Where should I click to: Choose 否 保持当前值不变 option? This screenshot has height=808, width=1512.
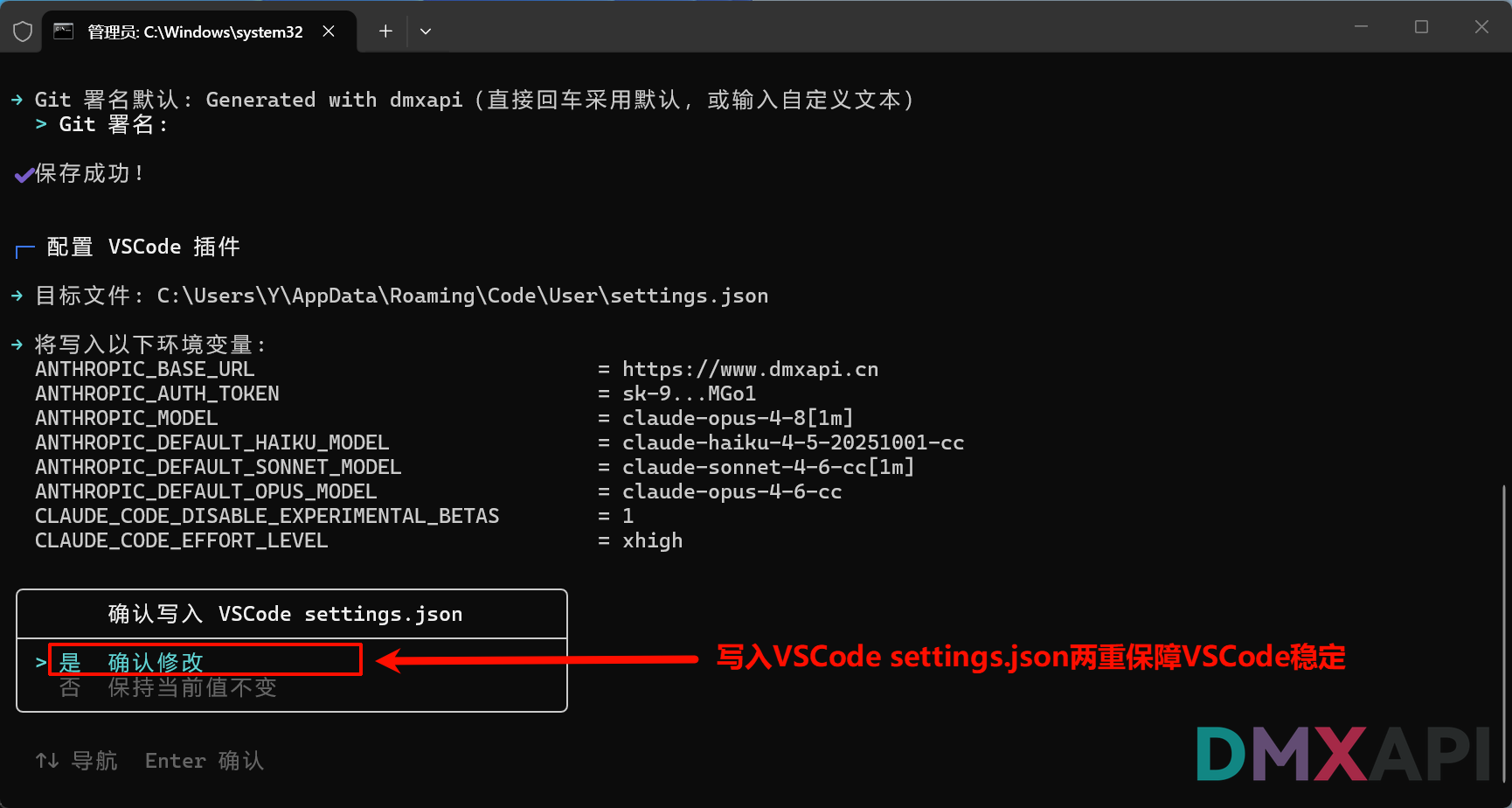168,688
